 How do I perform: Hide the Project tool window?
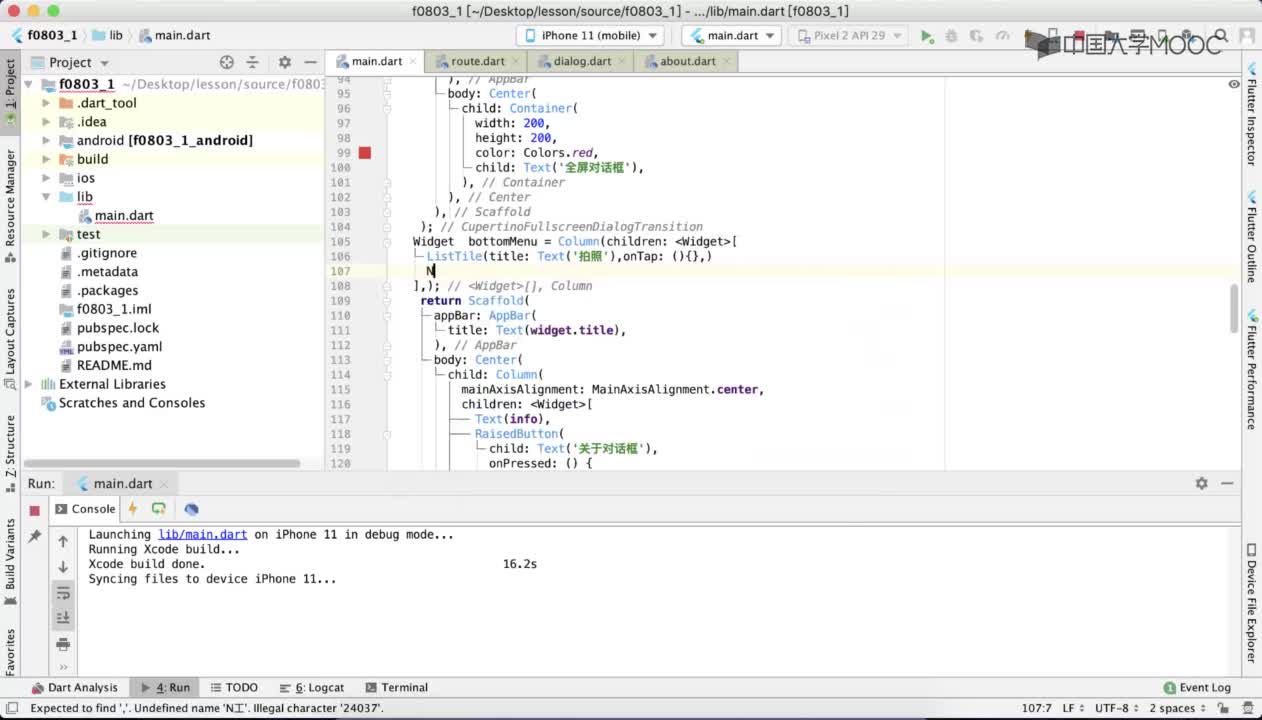310,62
